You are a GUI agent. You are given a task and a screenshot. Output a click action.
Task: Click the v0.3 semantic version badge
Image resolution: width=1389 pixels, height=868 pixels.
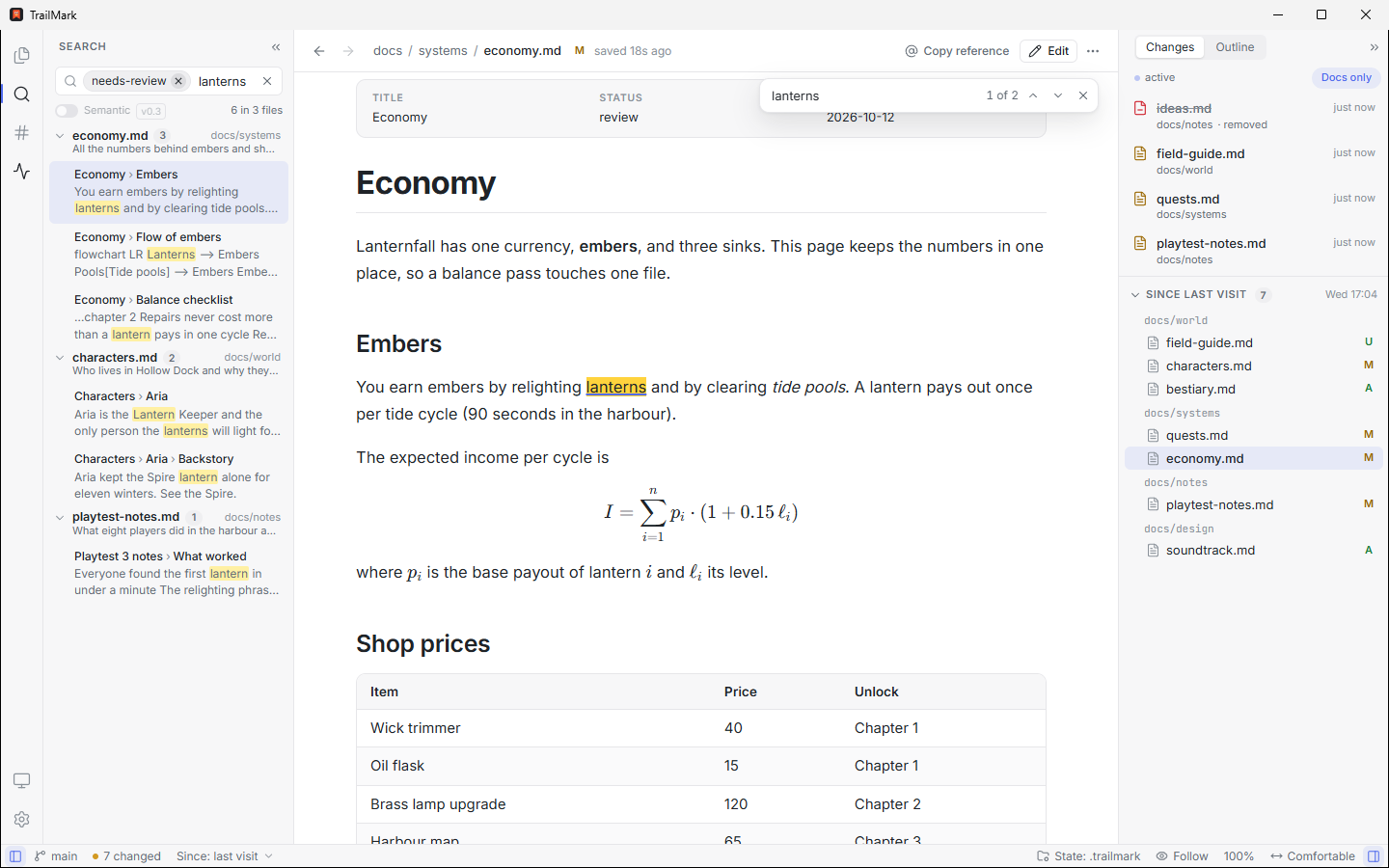click(x=151, y=111)
